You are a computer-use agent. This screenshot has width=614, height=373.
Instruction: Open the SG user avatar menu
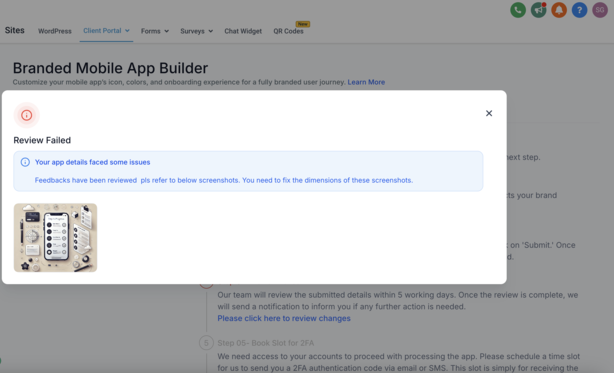600,10
